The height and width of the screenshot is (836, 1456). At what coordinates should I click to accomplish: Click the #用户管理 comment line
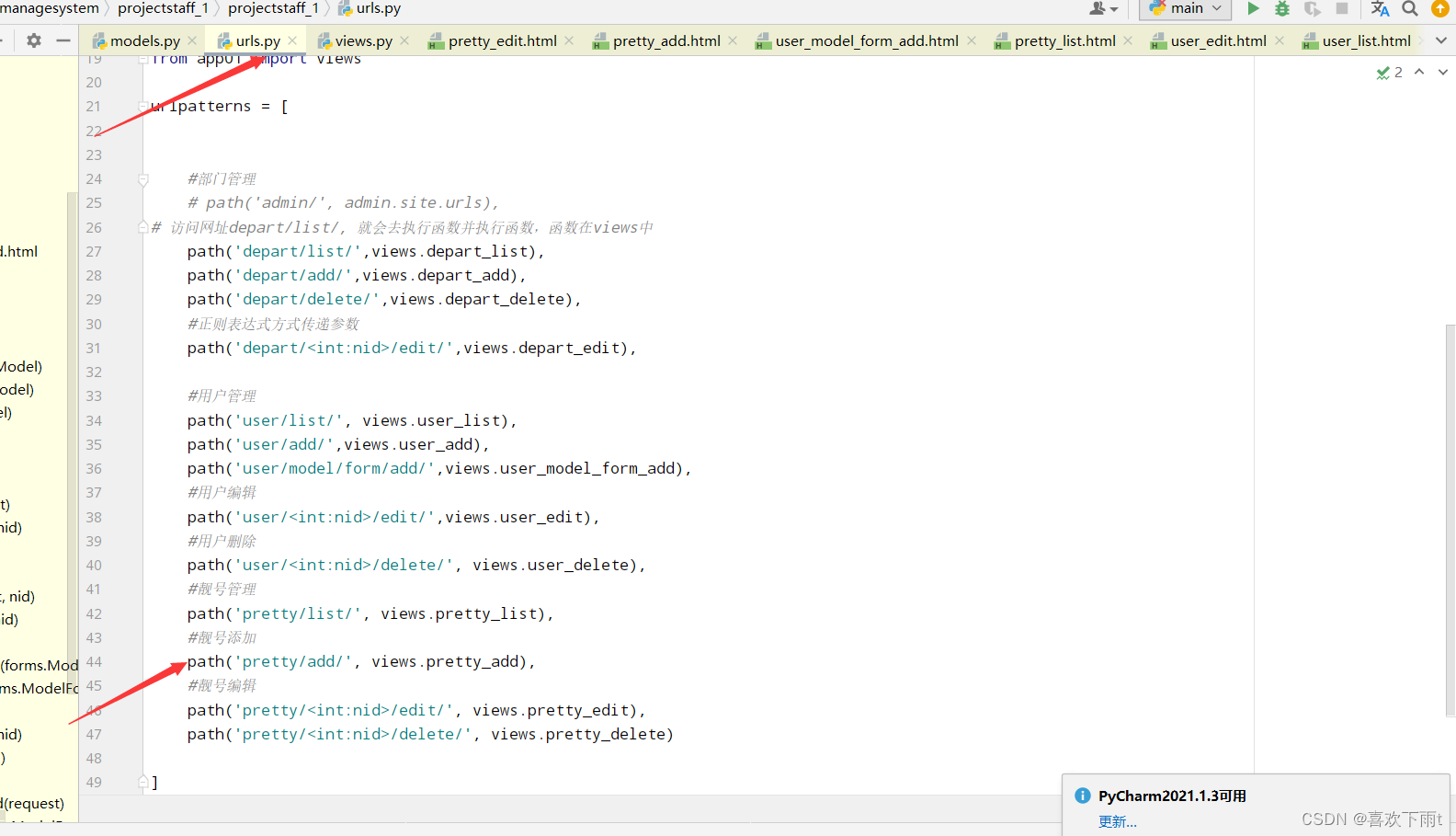[x=222, y=395]
